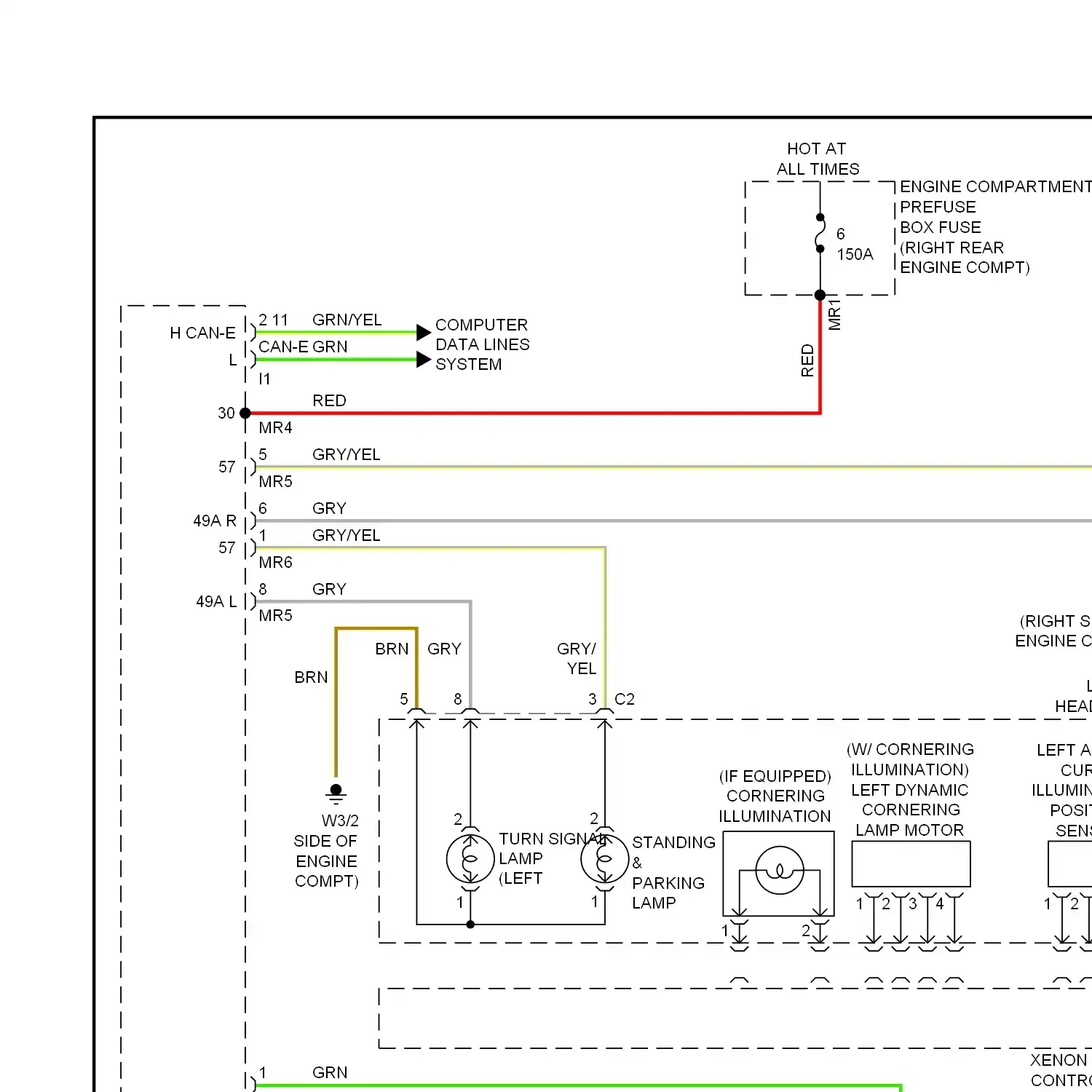Click the GRN/YEL wire arrowhead

[424, 333]
